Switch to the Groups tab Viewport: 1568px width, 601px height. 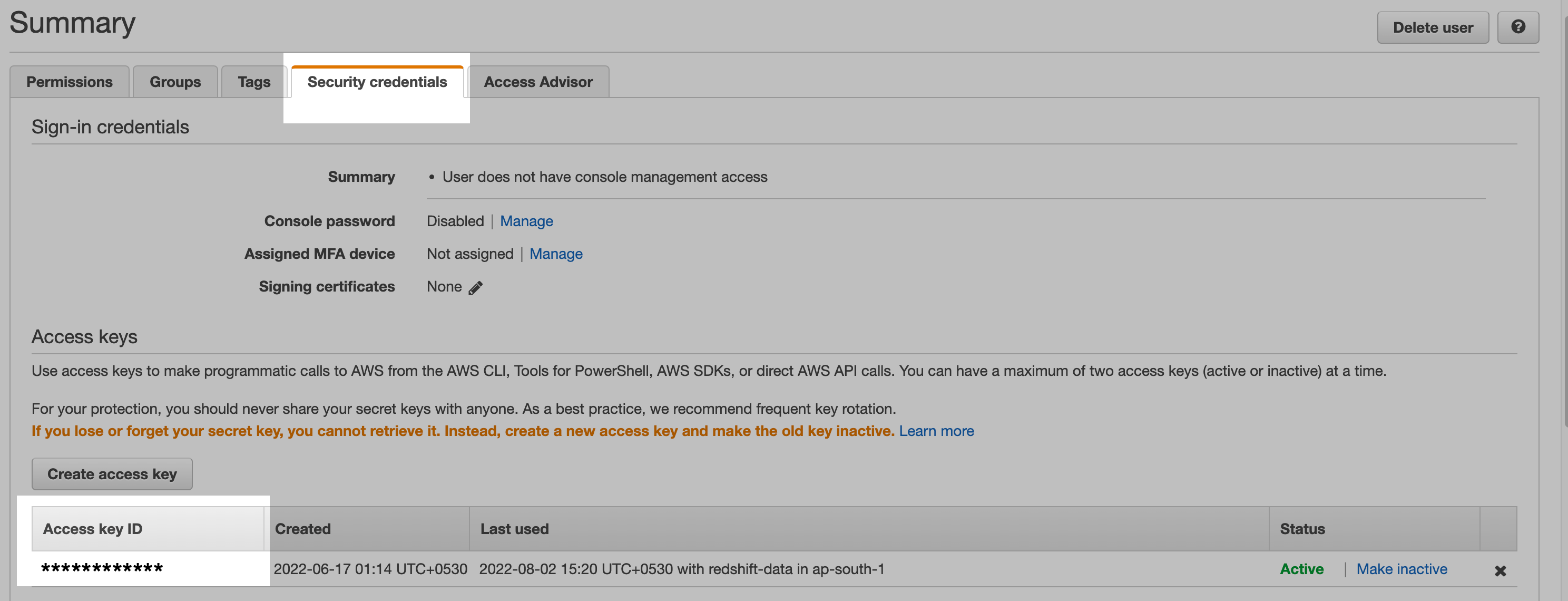175,82
